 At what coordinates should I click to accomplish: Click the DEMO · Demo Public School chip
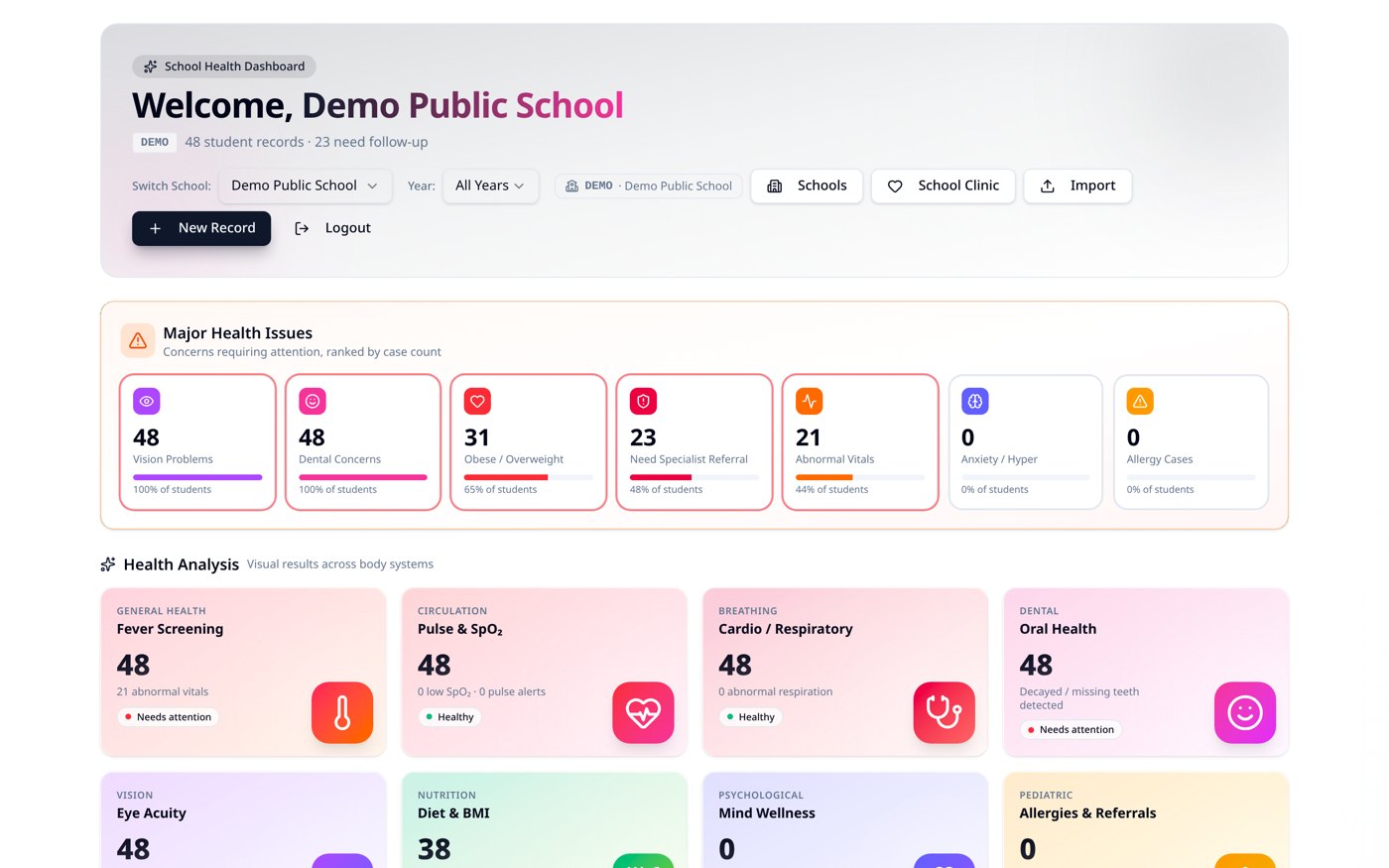click(x=649, y=186)
